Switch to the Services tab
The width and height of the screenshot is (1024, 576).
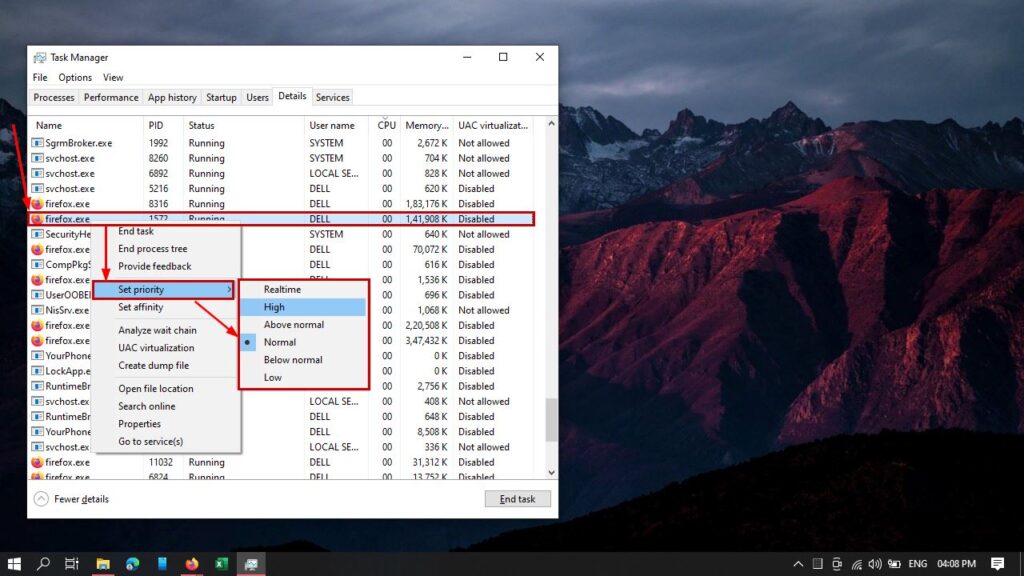pyautogui.click(x=332, y=97)
